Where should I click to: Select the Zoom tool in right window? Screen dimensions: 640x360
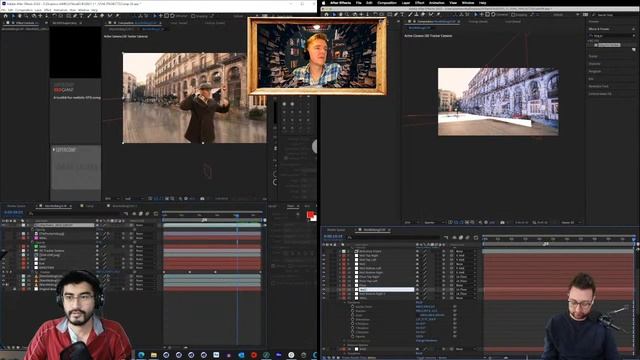347,14
